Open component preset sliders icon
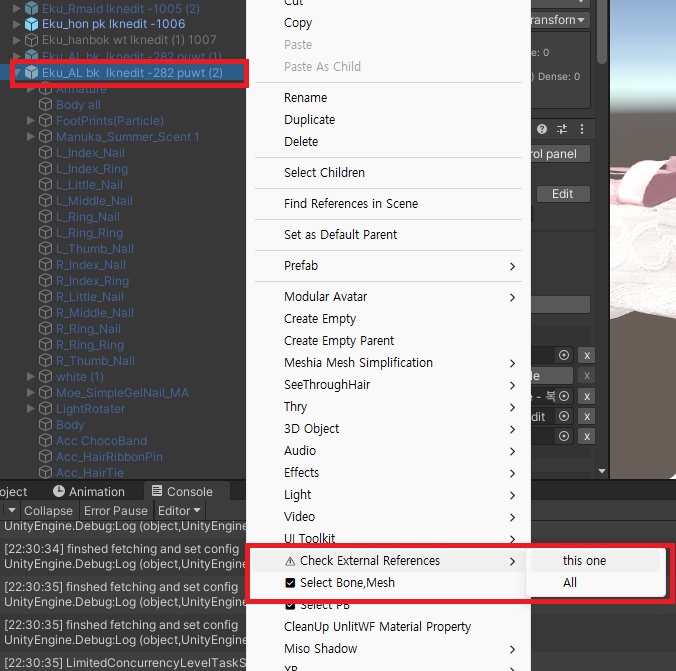 562,129
